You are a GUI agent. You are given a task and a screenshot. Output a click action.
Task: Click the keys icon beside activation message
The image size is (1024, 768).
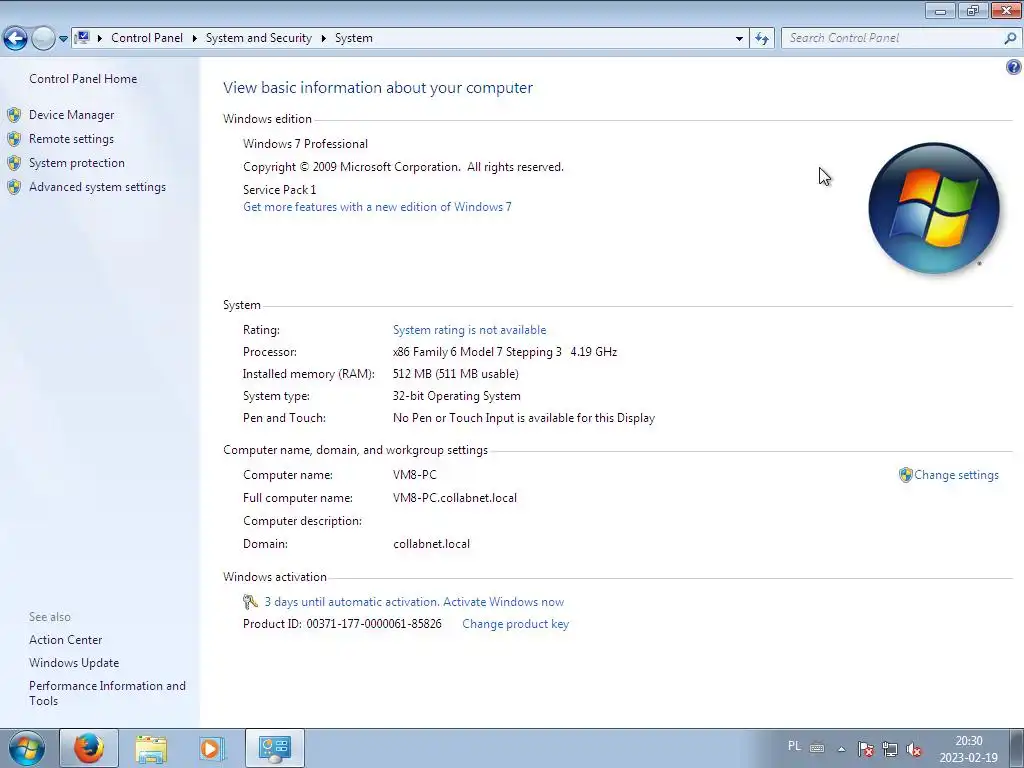[x=251, y=601]
